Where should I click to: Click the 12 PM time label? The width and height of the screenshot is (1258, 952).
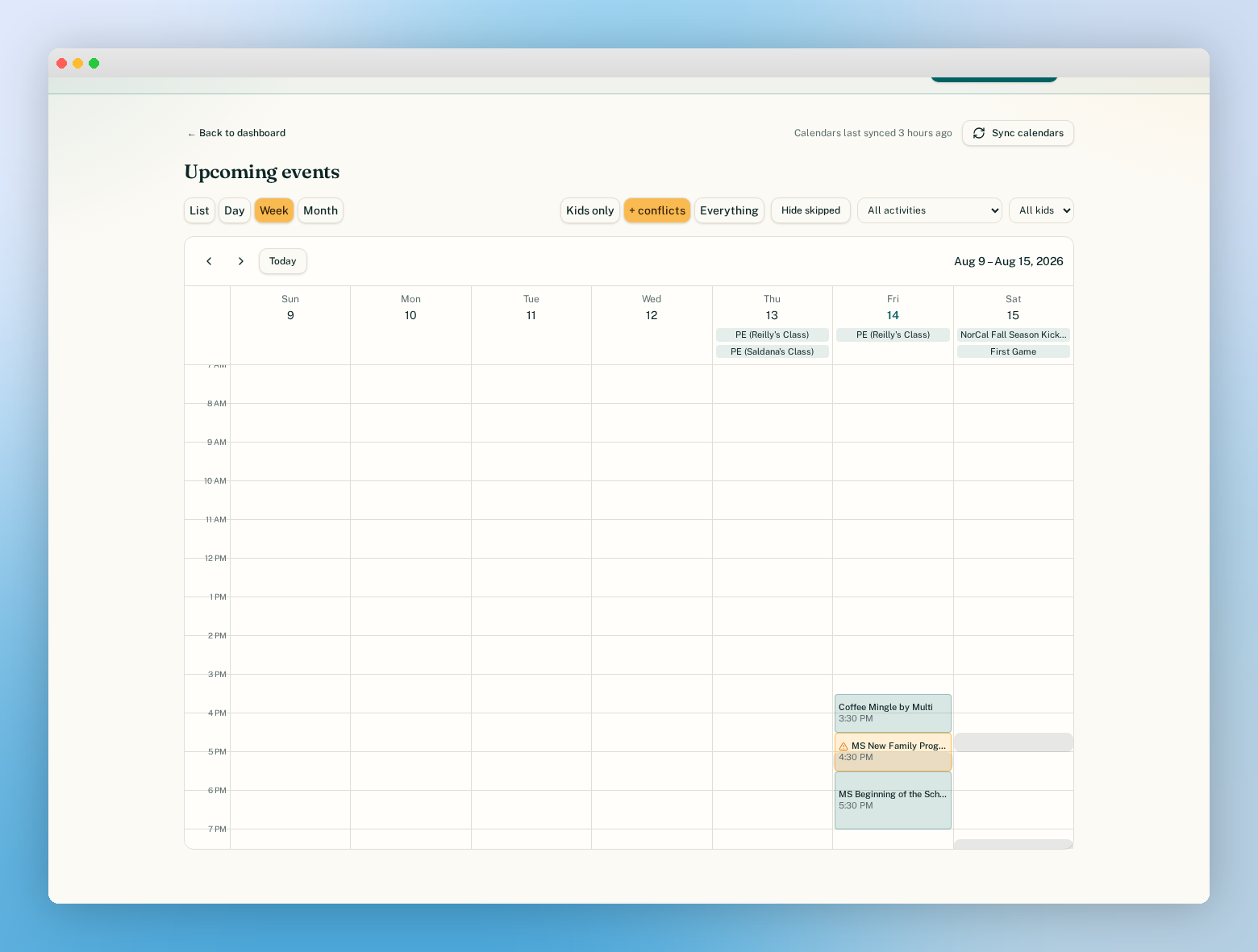pos(215,559)
